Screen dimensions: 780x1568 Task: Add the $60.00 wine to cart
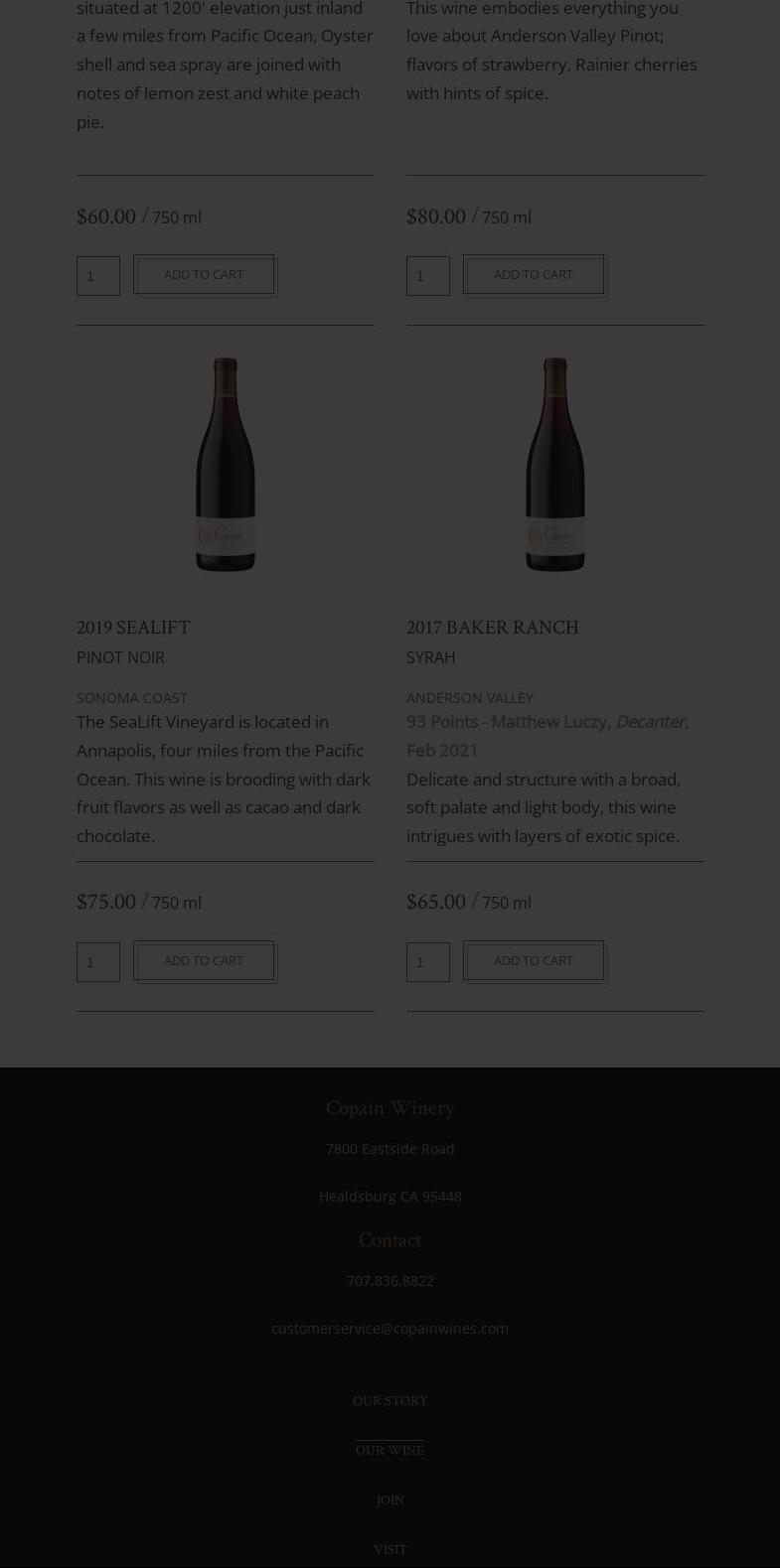click(204, 275)
